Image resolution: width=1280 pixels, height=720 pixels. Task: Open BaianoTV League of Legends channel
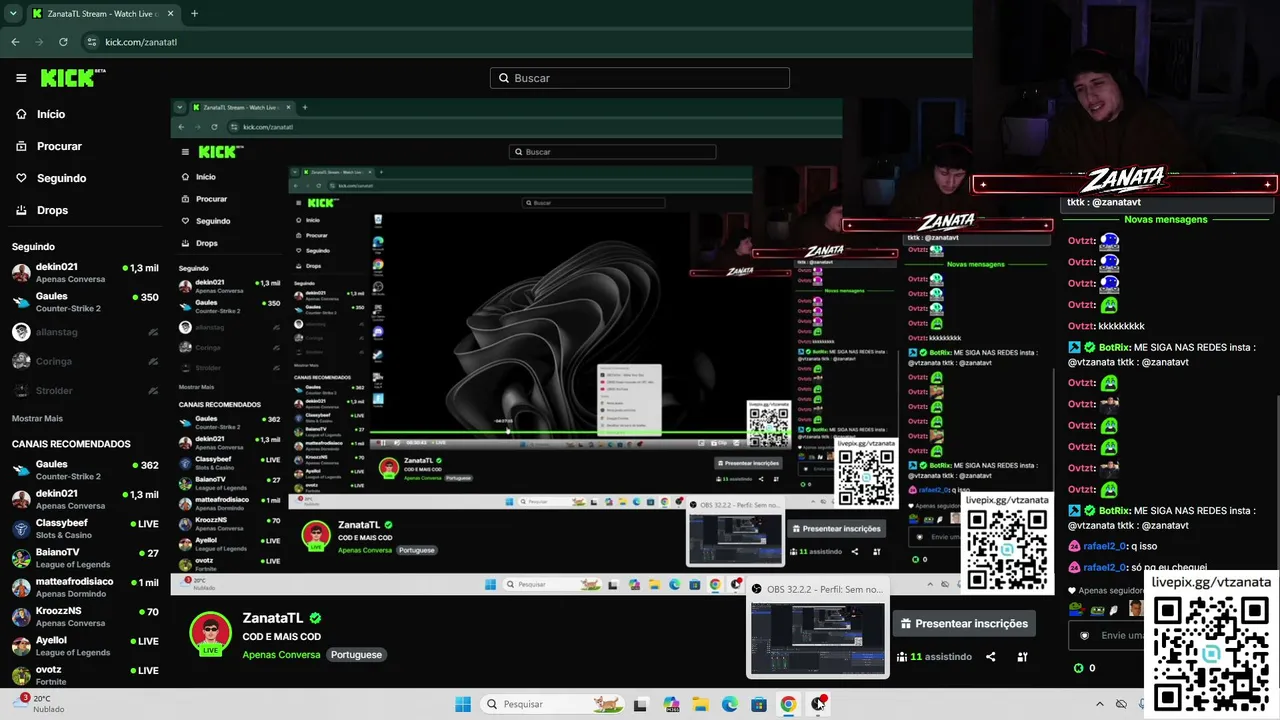tap(85, 558)
